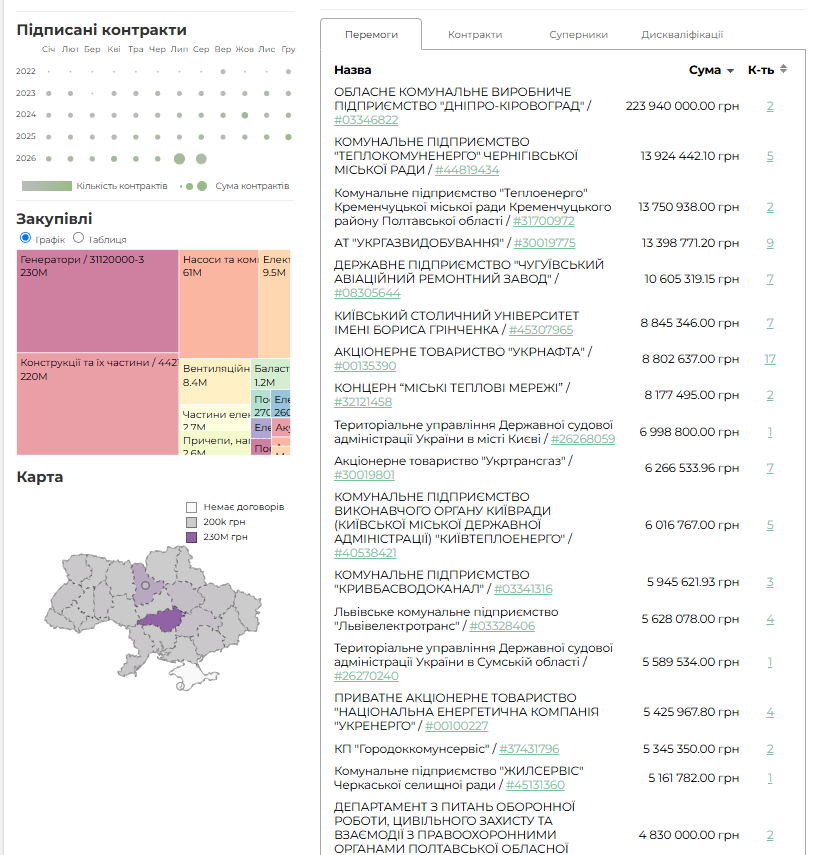Click the Вентиляційн 8.4M treemap block
The height and width of the screenshot is (855, 814).
[215, 381]
